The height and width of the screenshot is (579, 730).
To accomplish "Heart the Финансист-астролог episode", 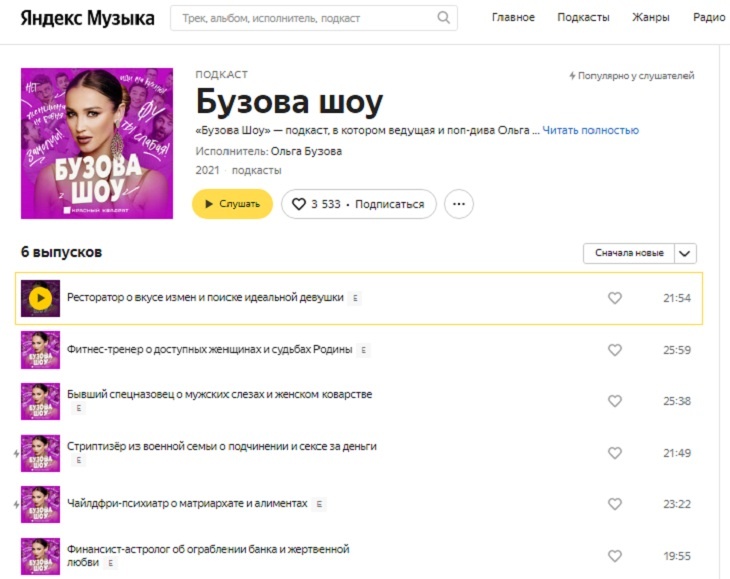I will 615,556.
